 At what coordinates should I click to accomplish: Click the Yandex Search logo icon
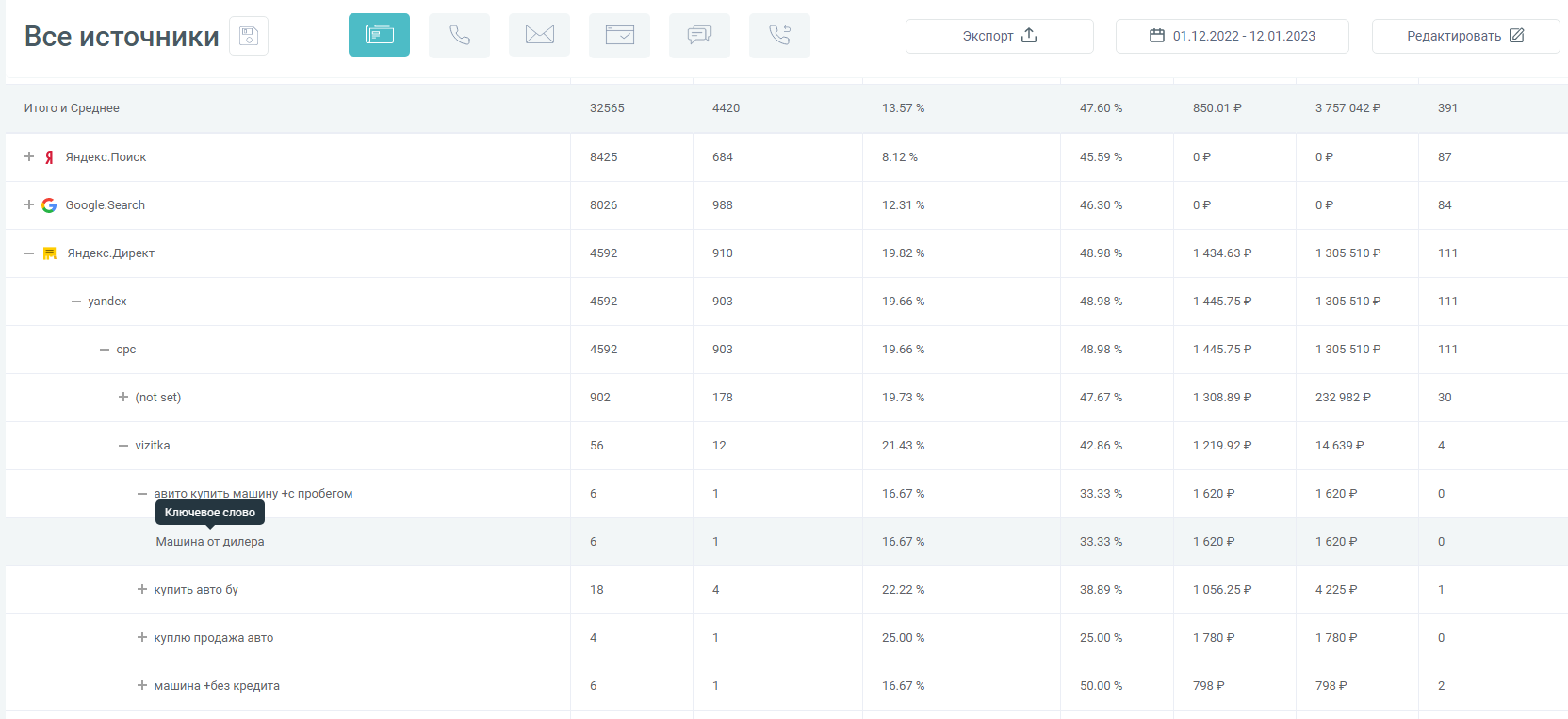(49, 157)
